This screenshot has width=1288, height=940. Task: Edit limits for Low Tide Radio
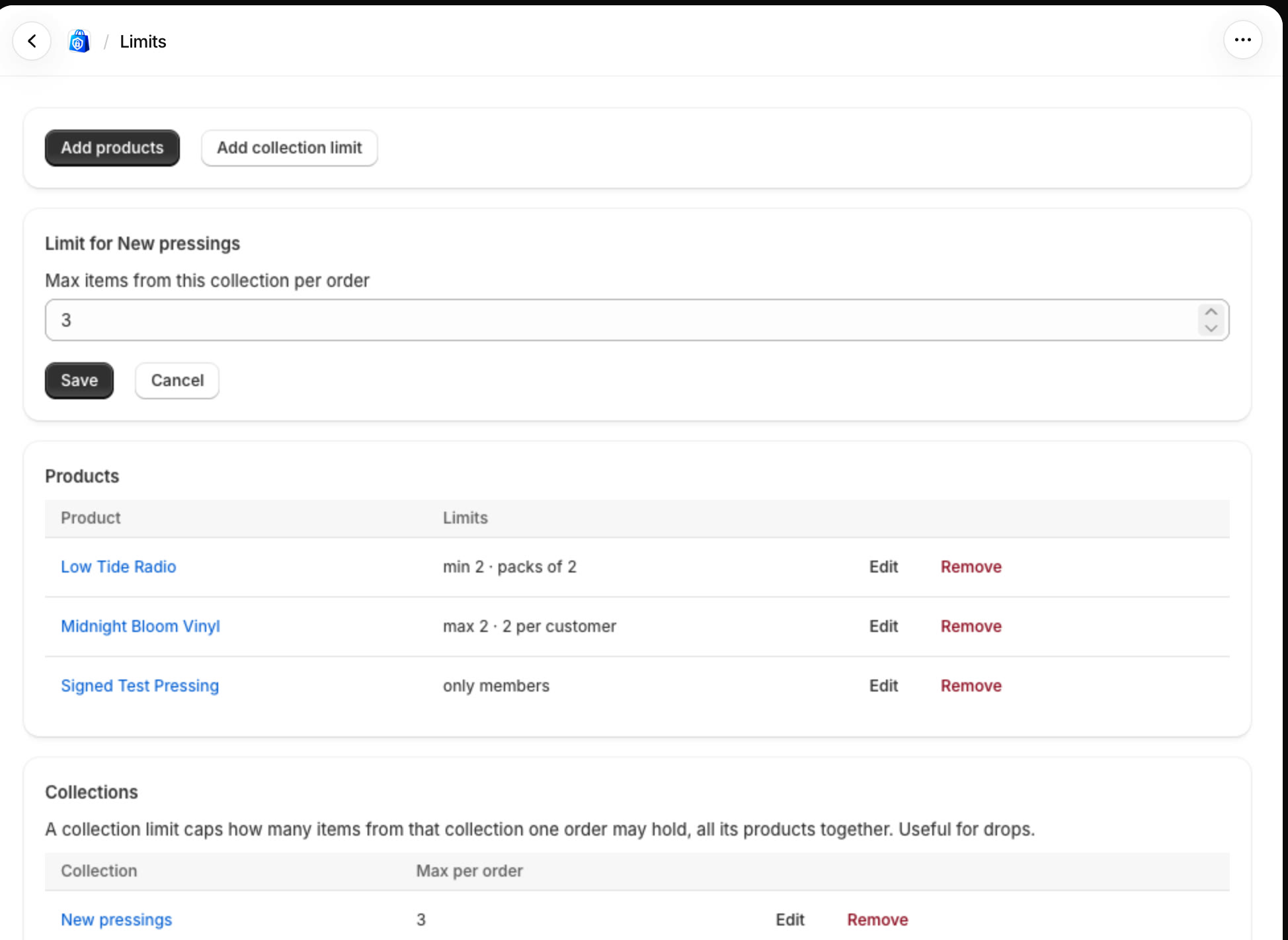coord(883,567)
